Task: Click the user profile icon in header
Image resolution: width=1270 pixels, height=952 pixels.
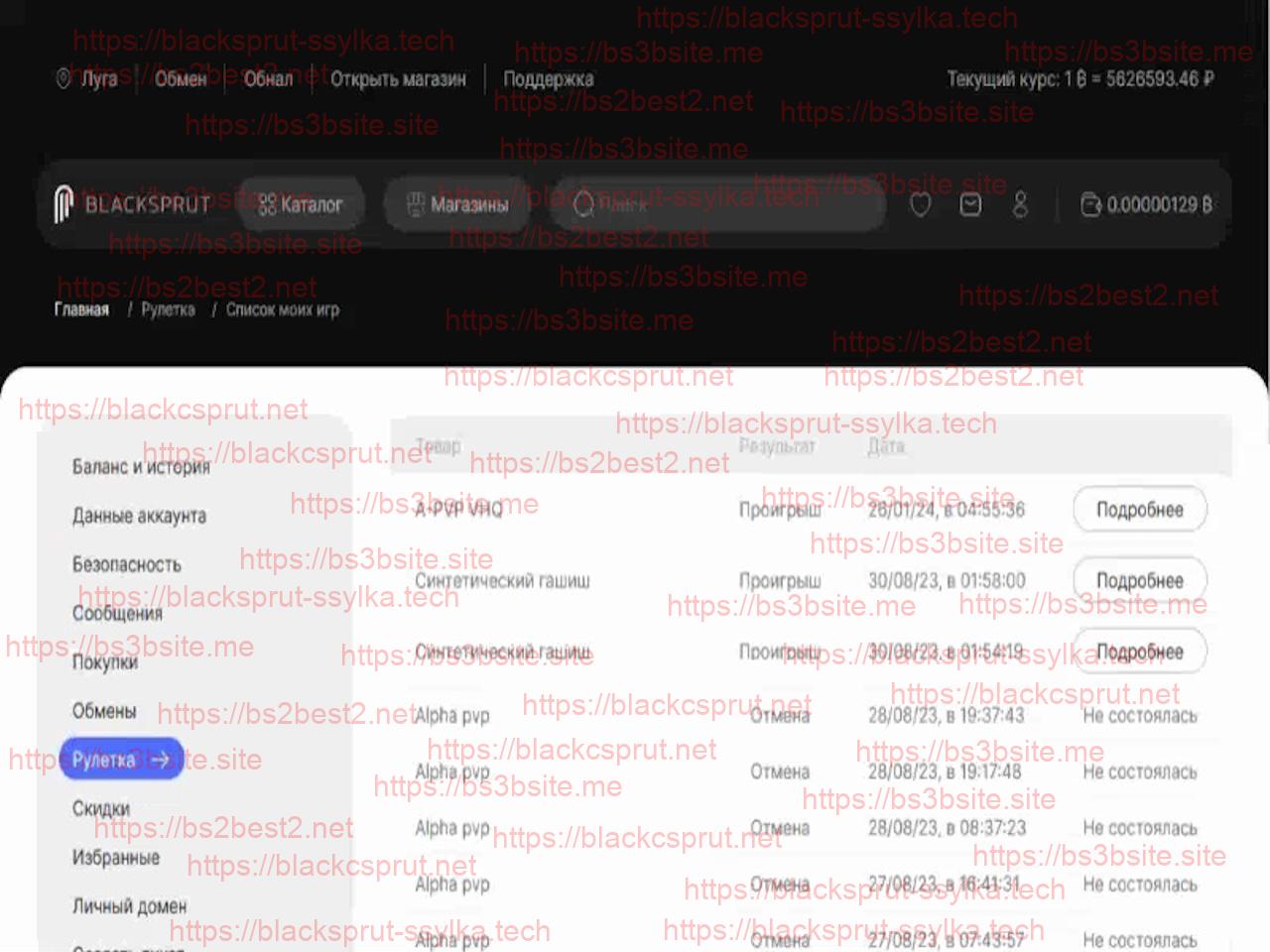Action: click(x=1020, y=205)
